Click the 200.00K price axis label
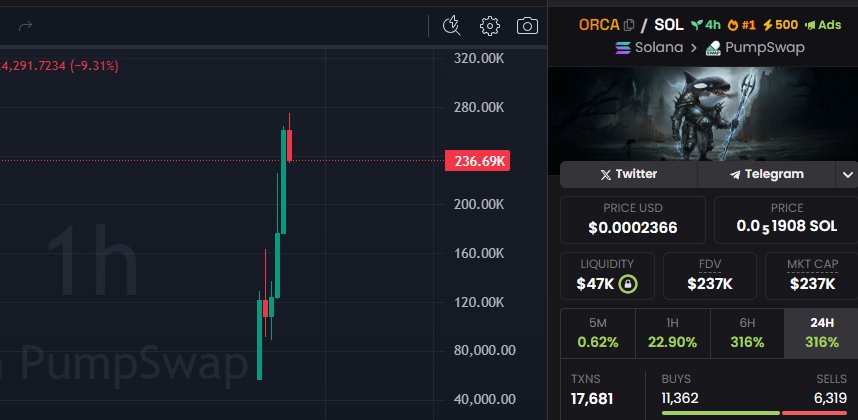 pos(479,205)
